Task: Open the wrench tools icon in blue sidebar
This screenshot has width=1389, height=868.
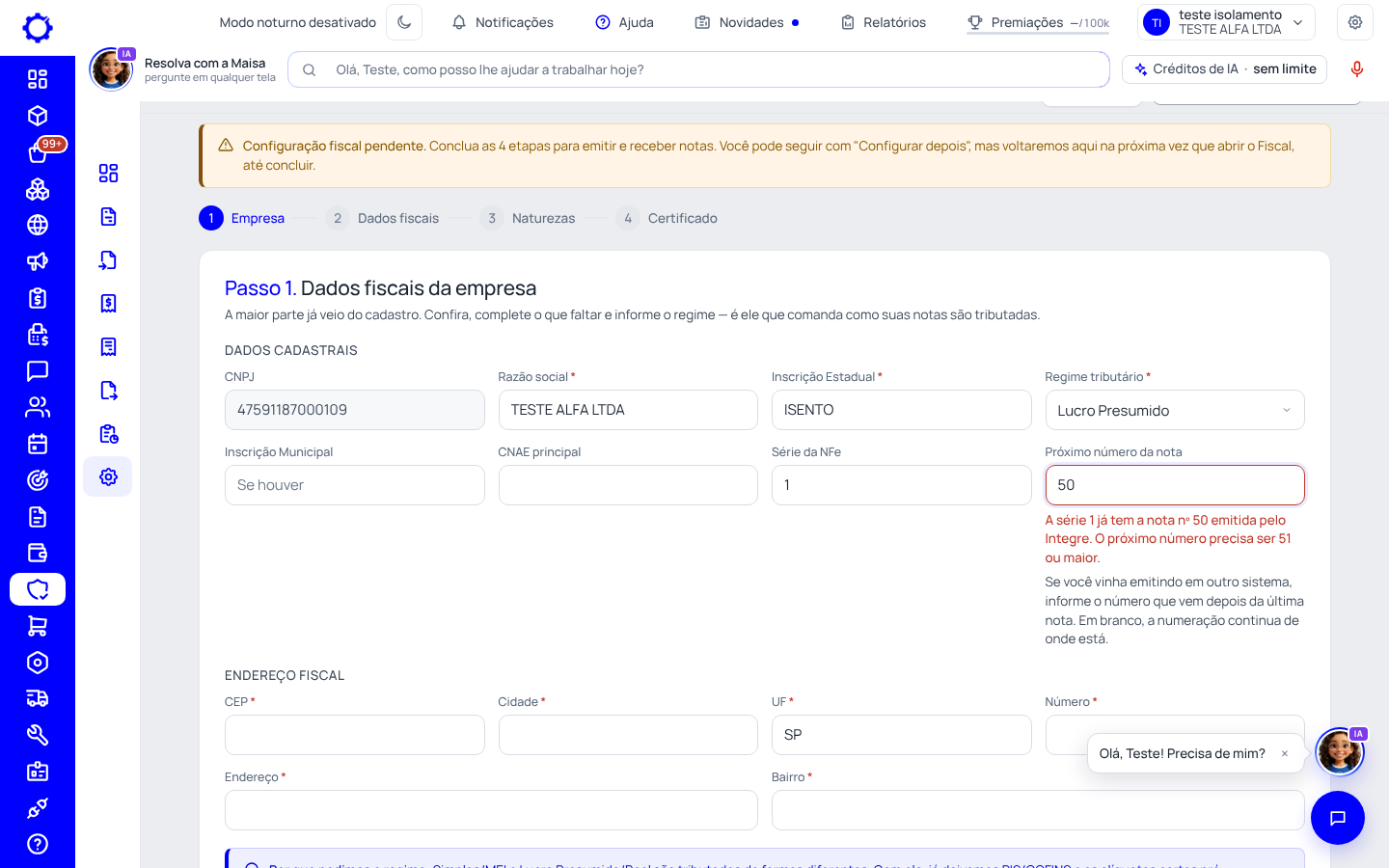Action: (x=38, y=735)
